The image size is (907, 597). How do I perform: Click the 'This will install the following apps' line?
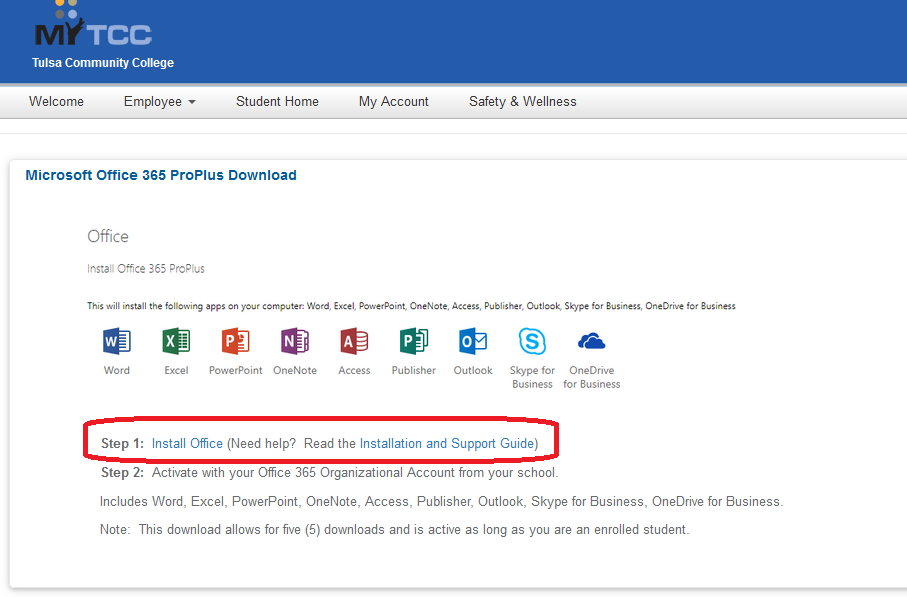(411, 306)
